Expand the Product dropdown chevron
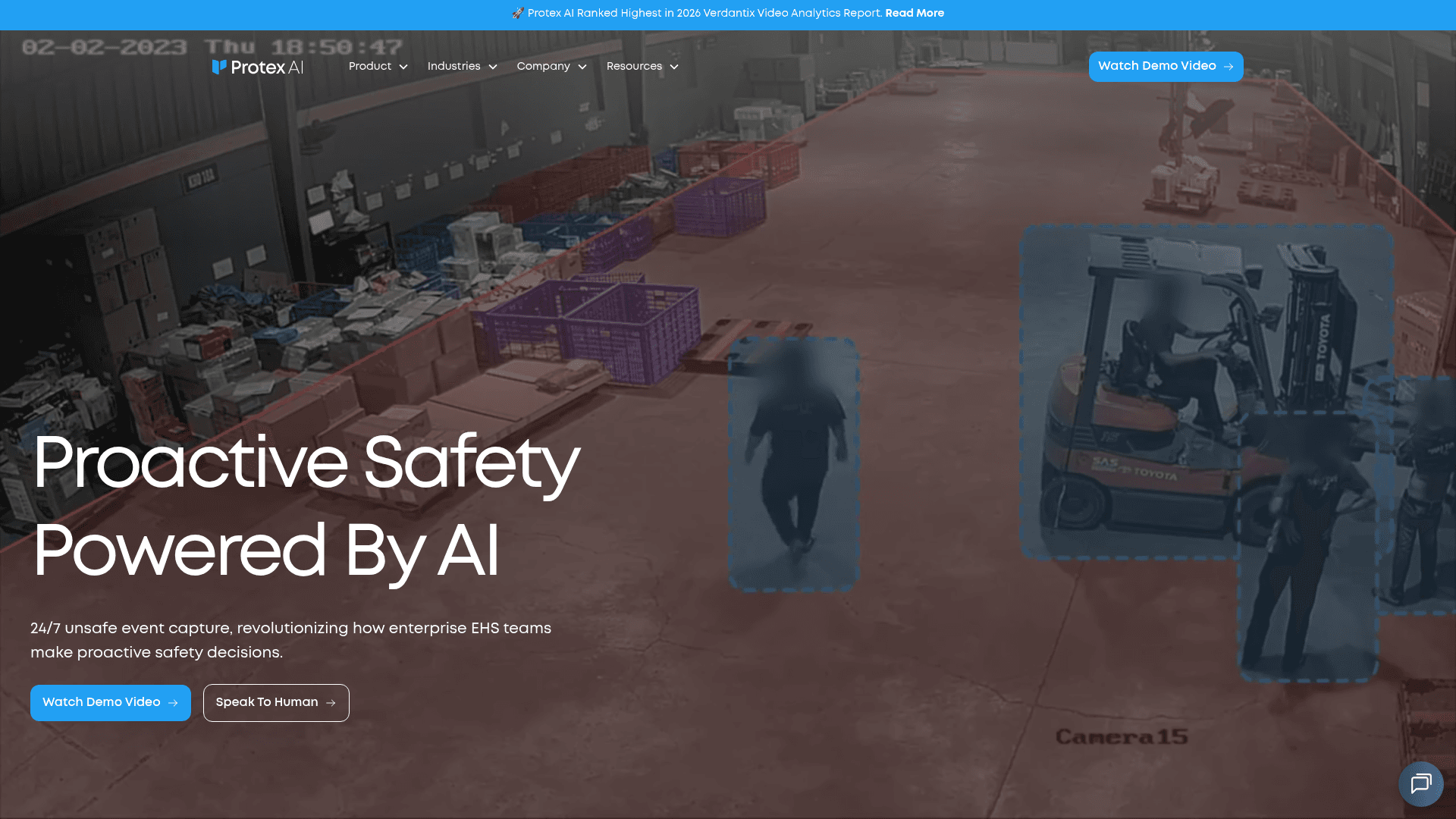The image size is (1456, 819). tap(403, 67)
